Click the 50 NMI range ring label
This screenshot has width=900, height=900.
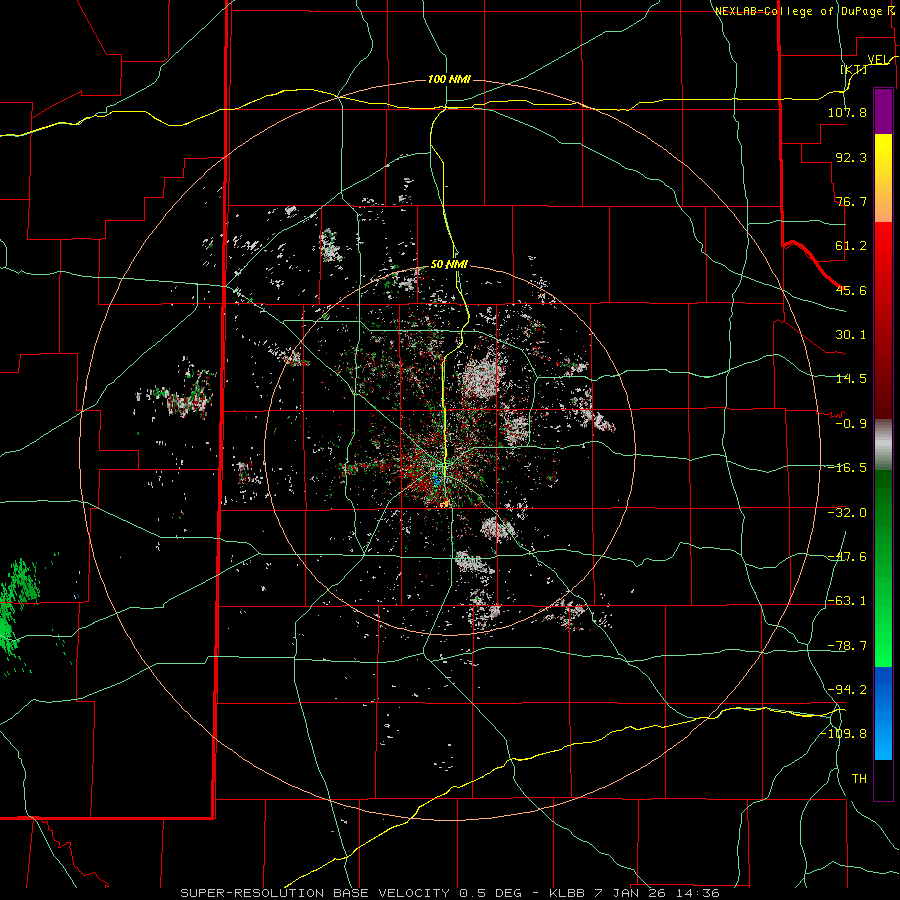point(449,265)
